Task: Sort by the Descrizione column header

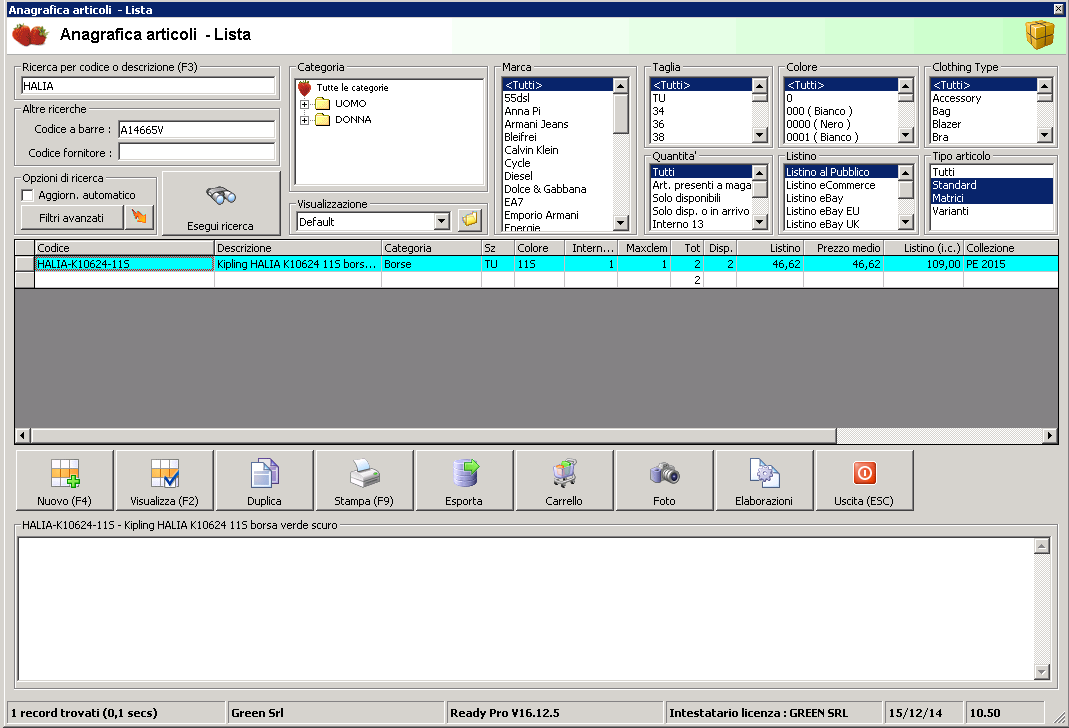Action: point(298,248)
